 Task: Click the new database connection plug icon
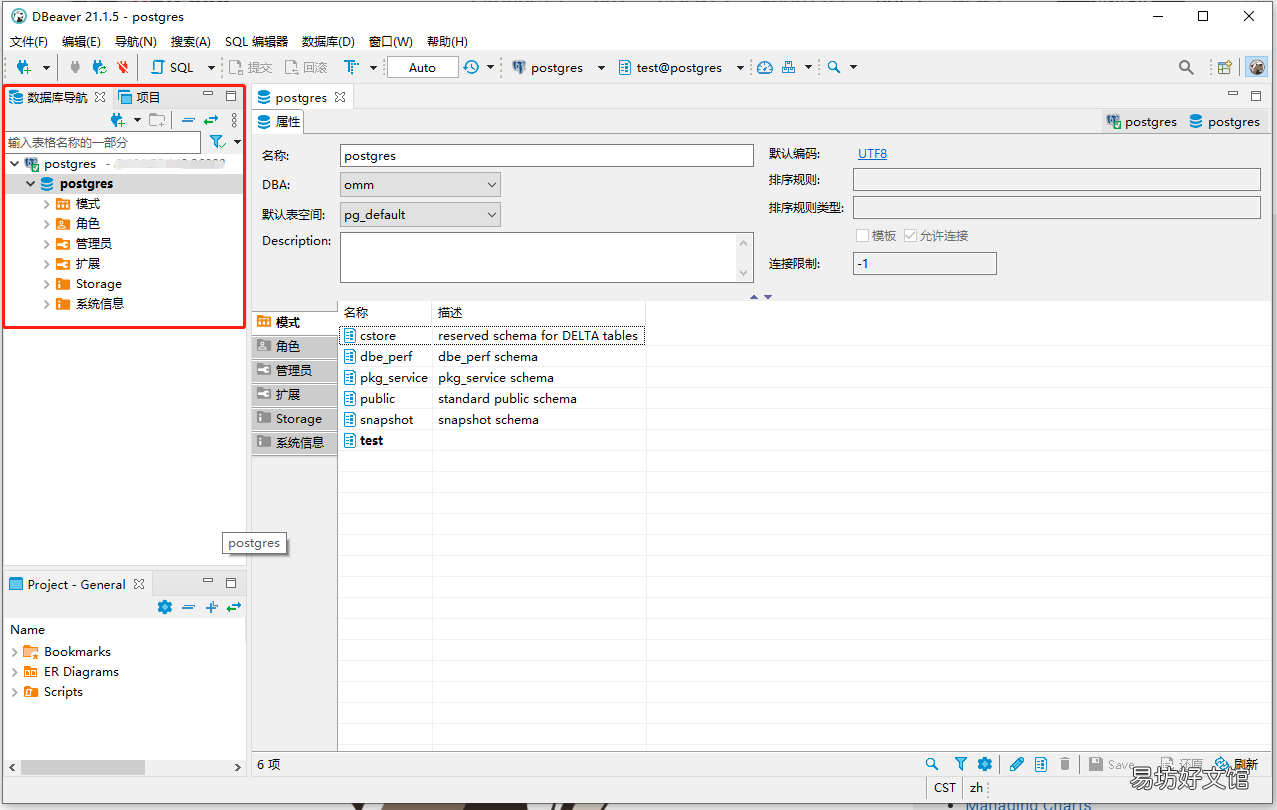24,67
